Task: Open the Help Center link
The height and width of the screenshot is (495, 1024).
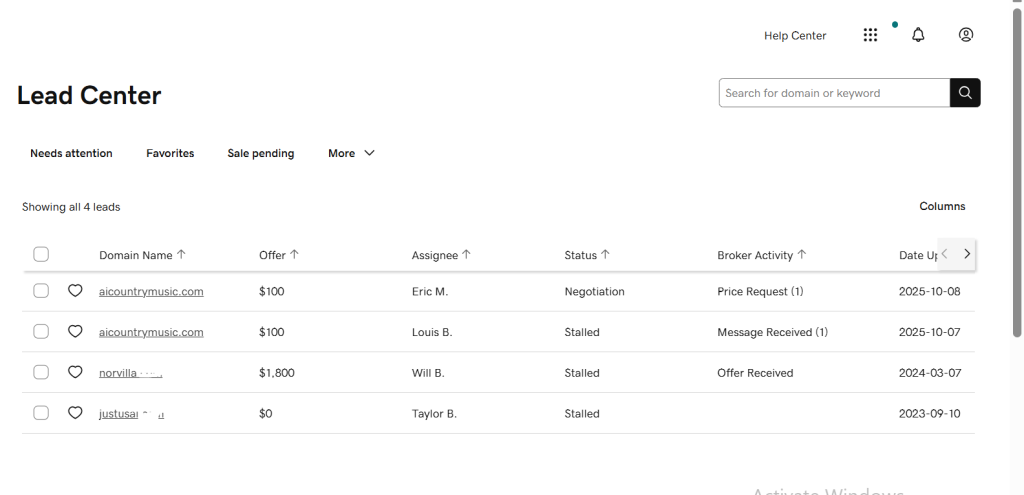Action: 795,36
